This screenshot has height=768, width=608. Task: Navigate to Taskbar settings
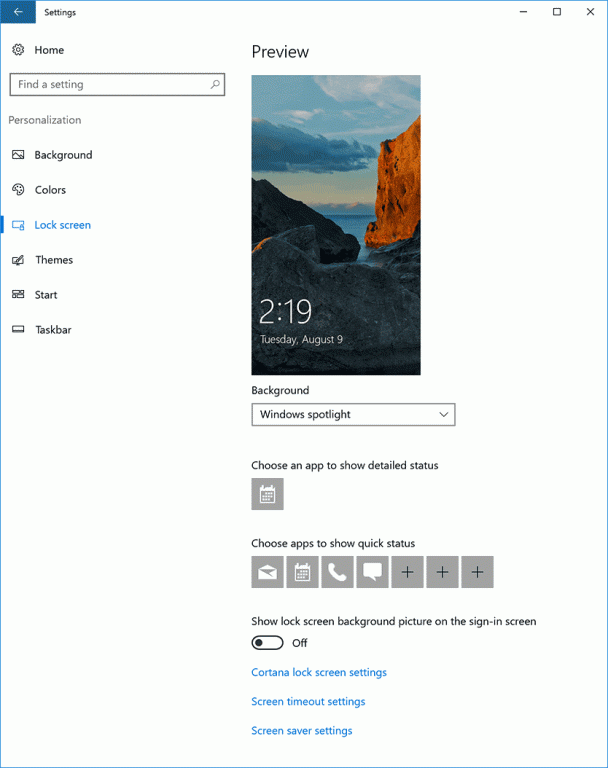pos(53,330)
